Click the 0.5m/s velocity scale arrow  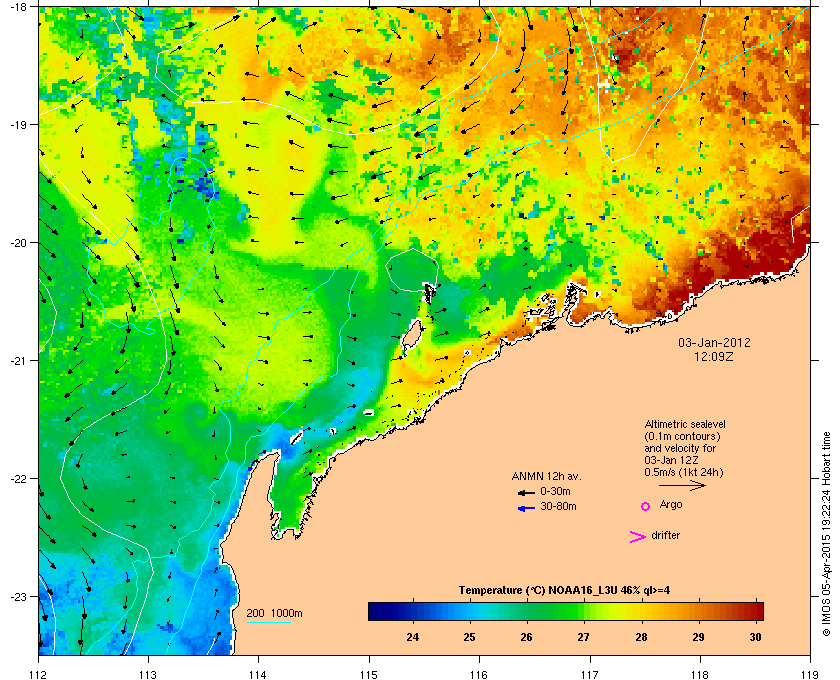(682, 485)
